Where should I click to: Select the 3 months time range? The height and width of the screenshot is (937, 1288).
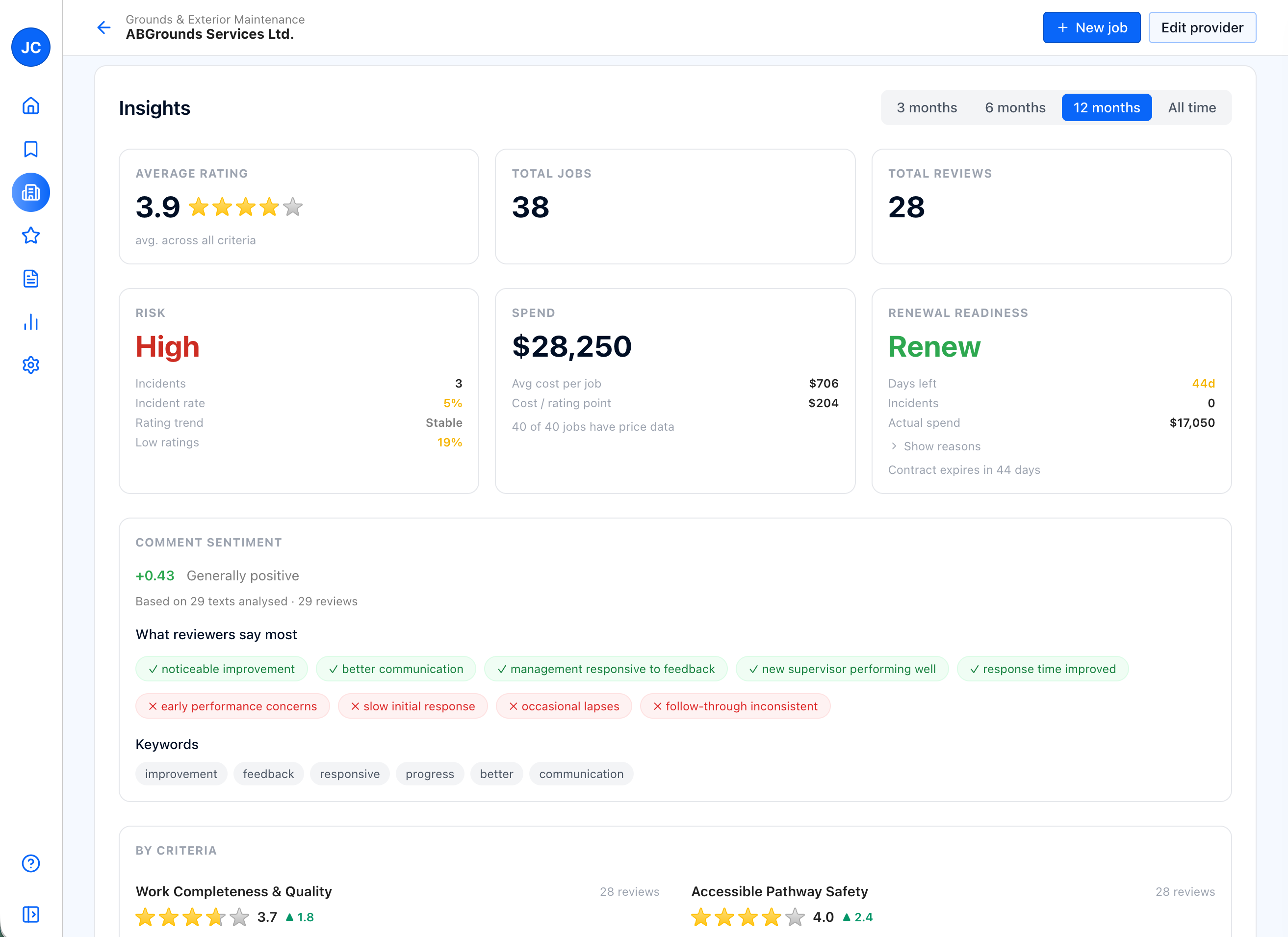[927, 107]
